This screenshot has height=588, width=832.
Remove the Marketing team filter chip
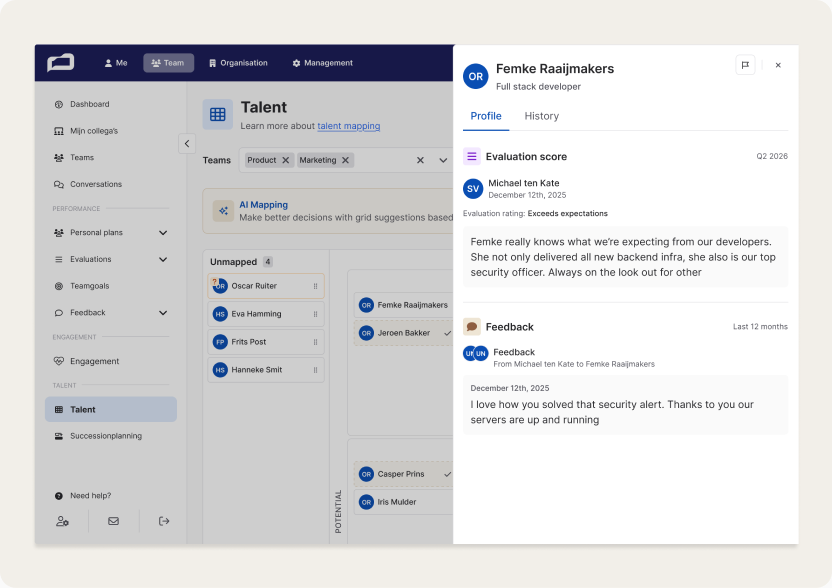[x=345, y=160]
